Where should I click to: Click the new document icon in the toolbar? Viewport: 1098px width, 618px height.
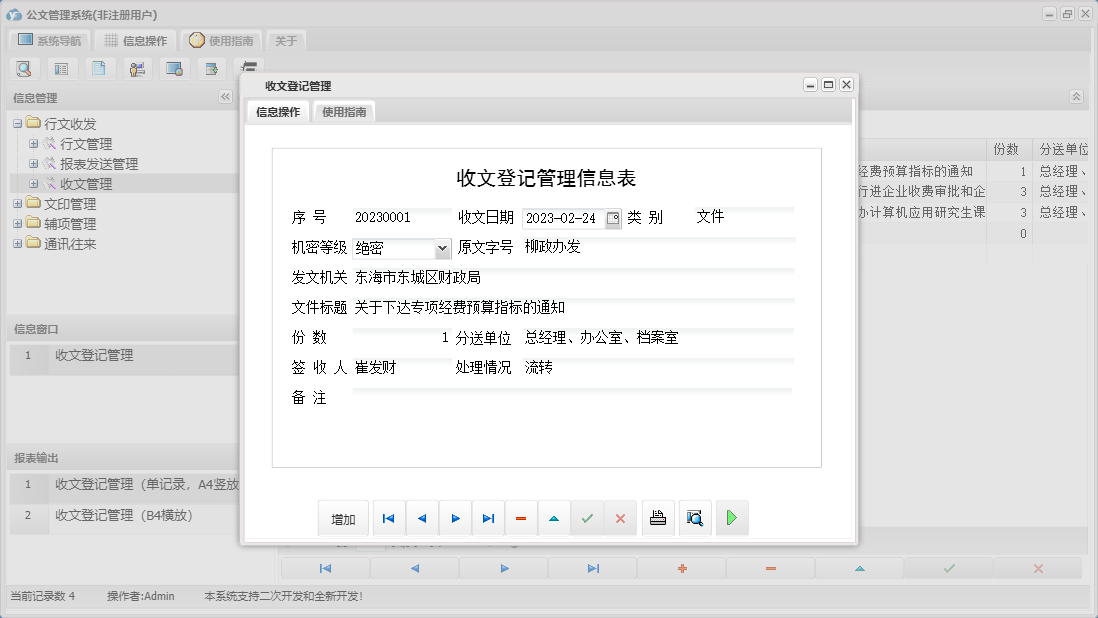(100, 68)
